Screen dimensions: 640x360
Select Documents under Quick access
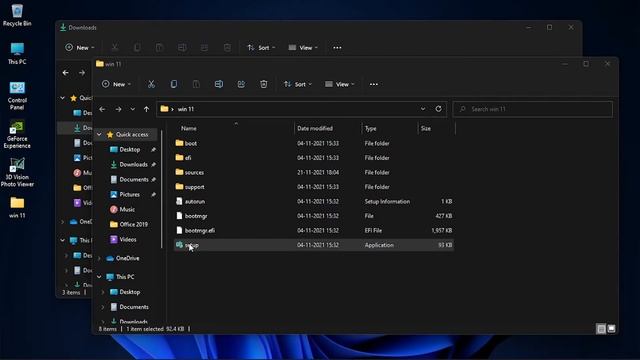click(133, 180)
